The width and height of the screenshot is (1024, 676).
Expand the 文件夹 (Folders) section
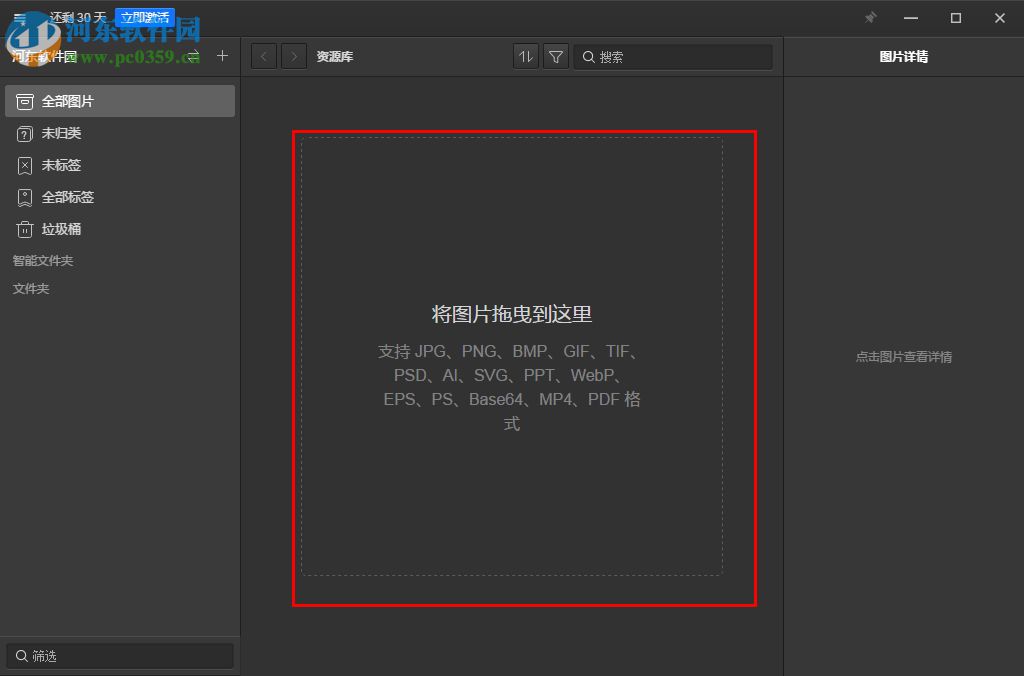click(31, 288)
